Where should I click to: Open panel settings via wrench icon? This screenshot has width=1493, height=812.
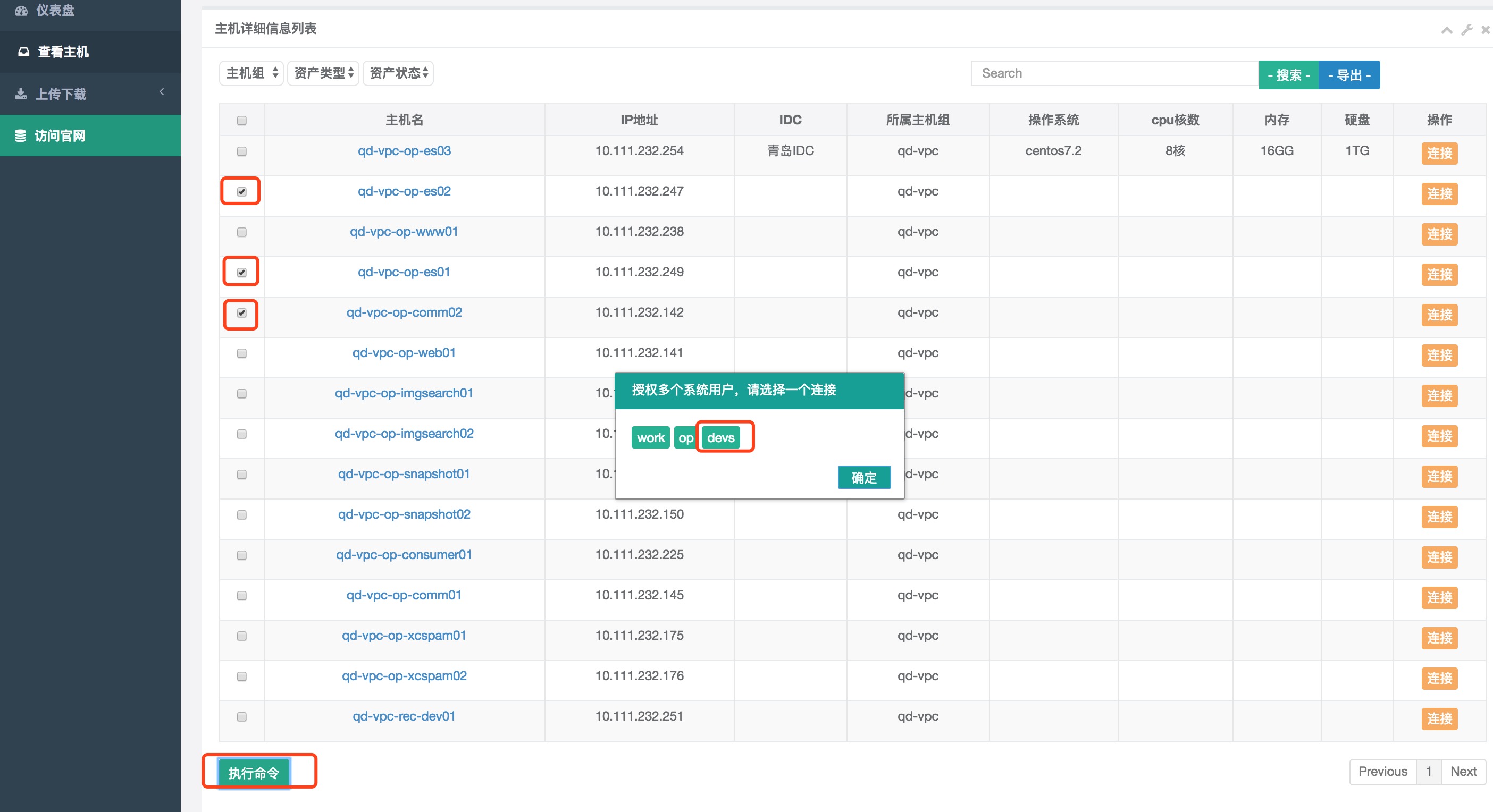click(1467, 30)
